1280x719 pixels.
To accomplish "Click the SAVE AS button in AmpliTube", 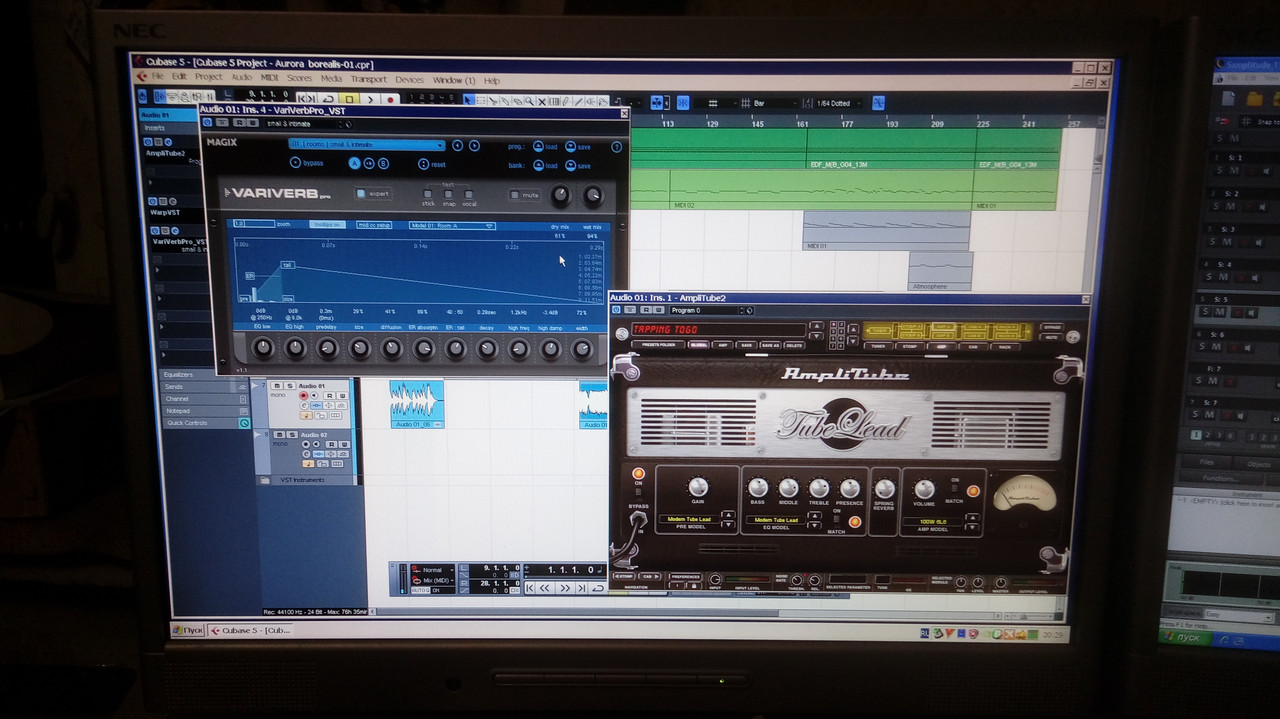I will pyautogui.click(x=770, y=345).
